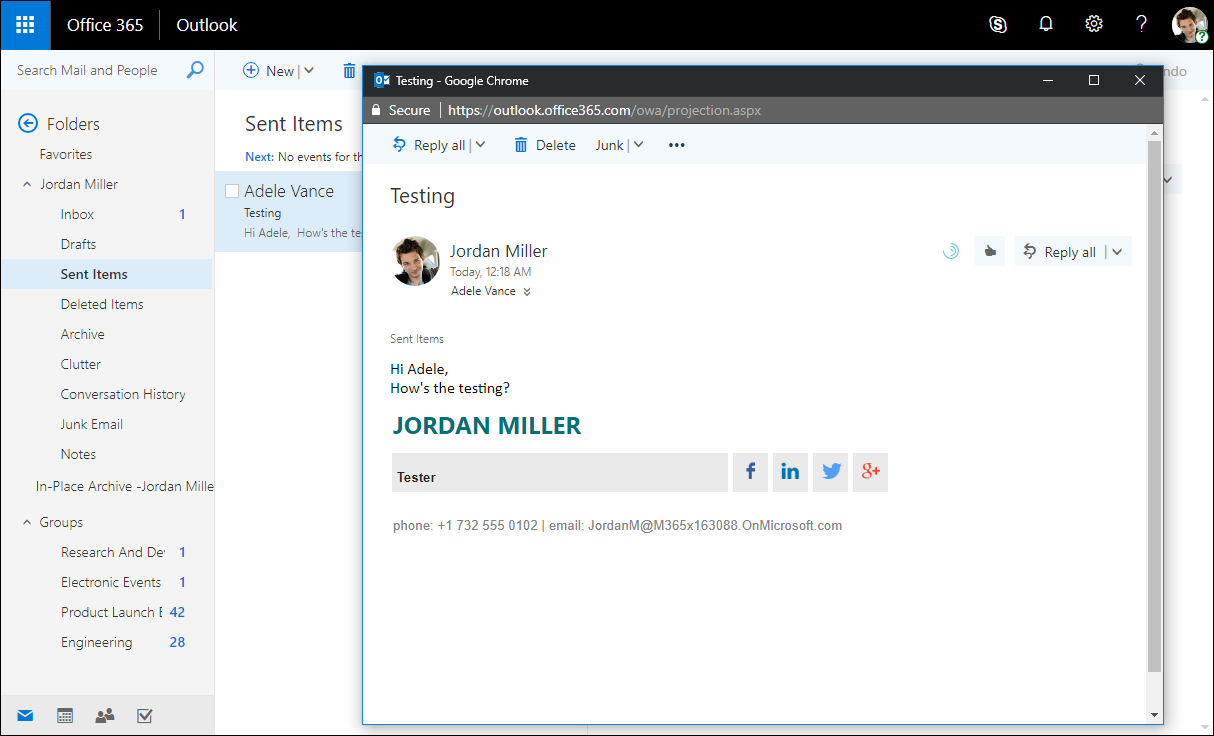Click the scrollbar up arrow in popup
The image size is (1214, 736).
(1155, 132)
